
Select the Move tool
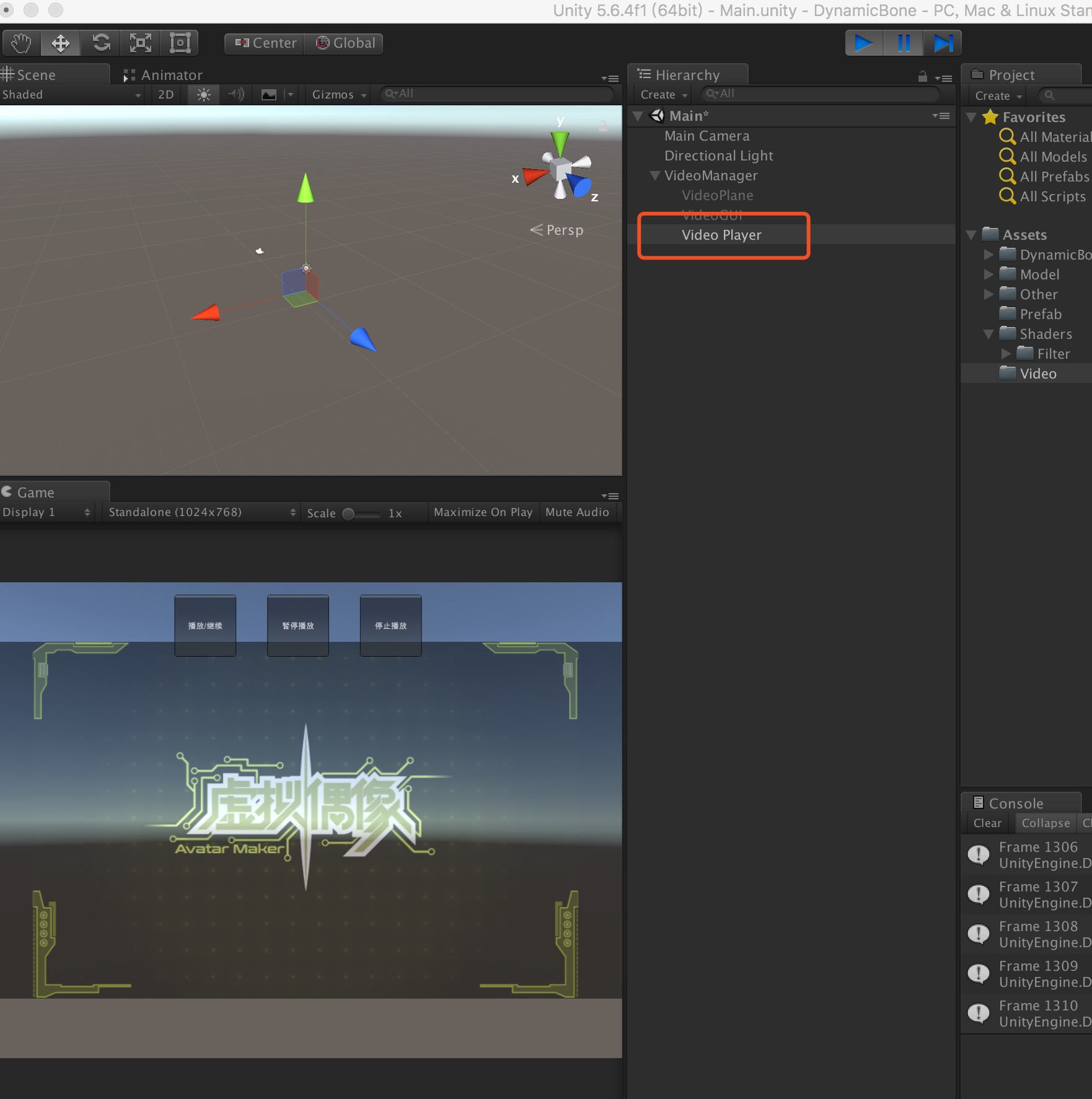[x=60, y=43]
